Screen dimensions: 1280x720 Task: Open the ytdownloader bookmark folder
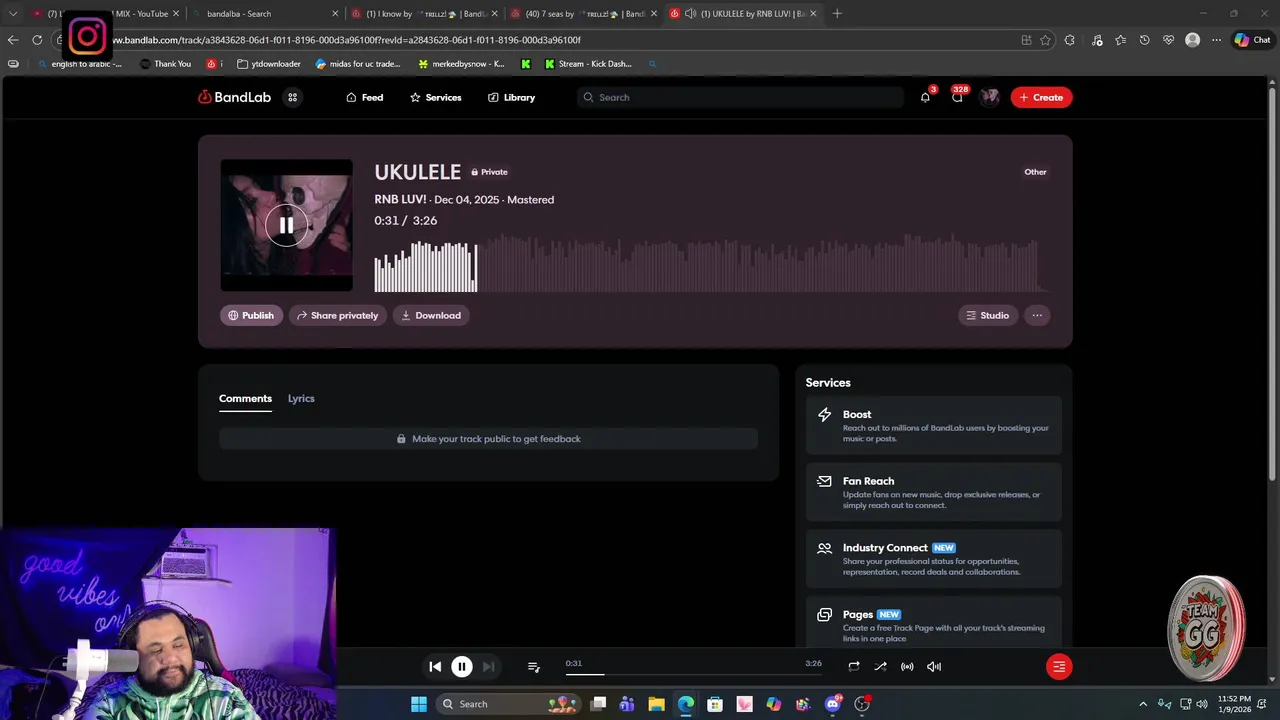click(x=269, y=64)
